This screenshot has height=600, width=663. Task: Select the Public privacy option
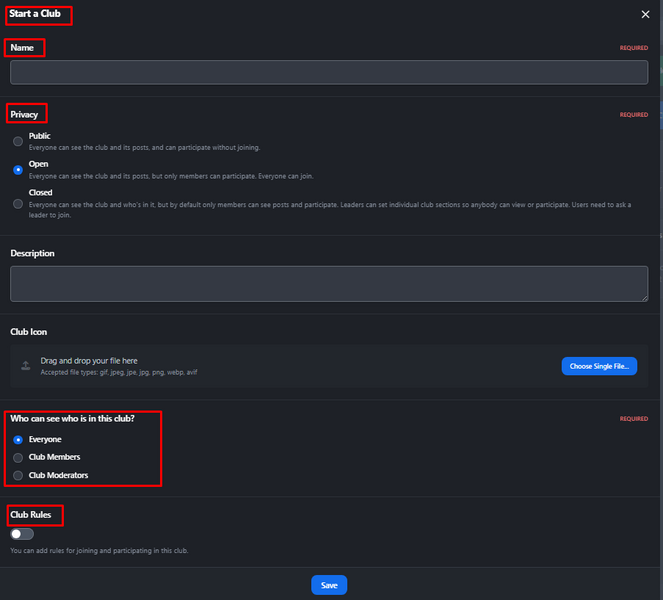click(x=18, y=141)
